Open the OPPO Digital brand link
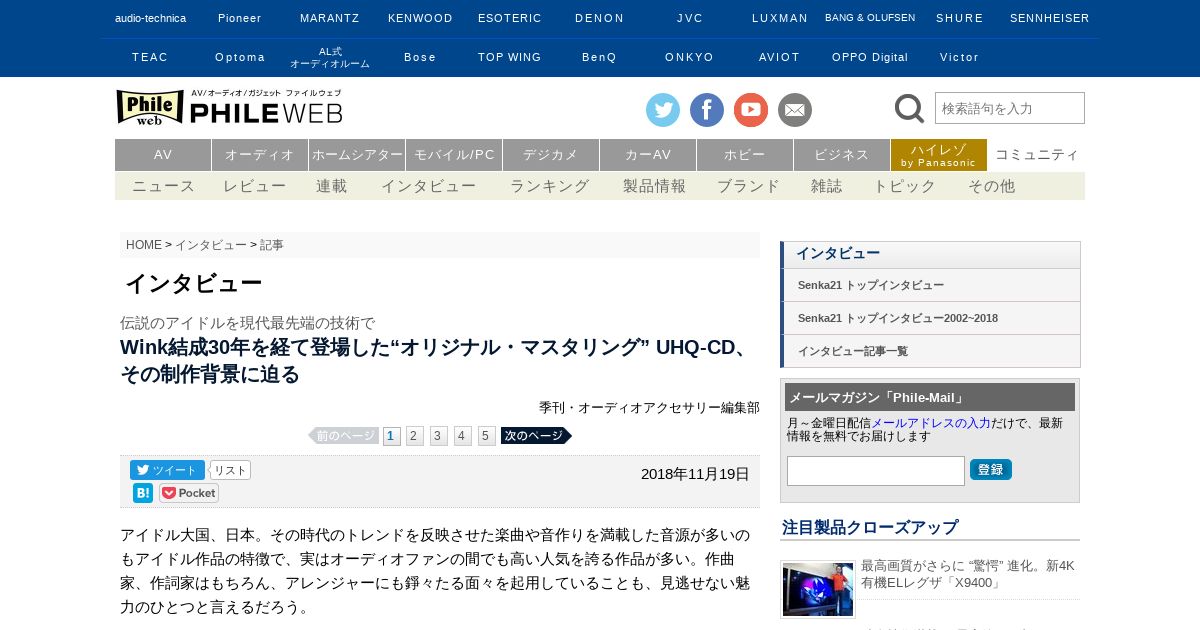1200x630 pixels. (x=870, y=57)
